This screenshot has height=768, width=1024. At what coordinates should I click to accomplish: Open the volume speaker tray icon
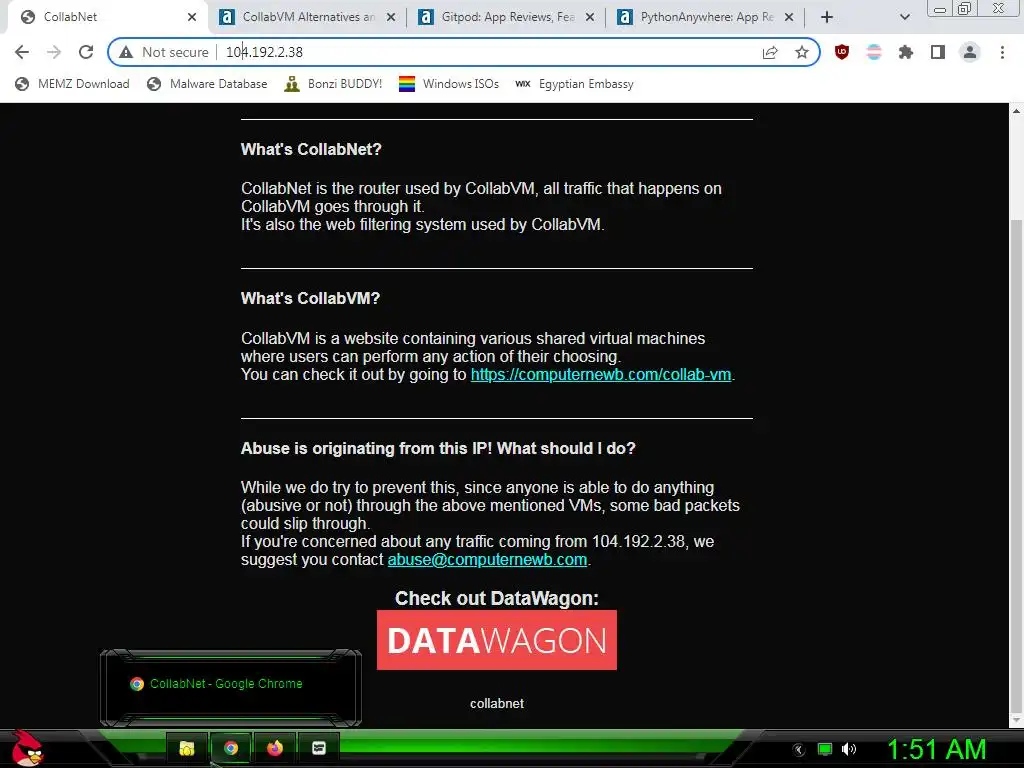pos(849,749)
